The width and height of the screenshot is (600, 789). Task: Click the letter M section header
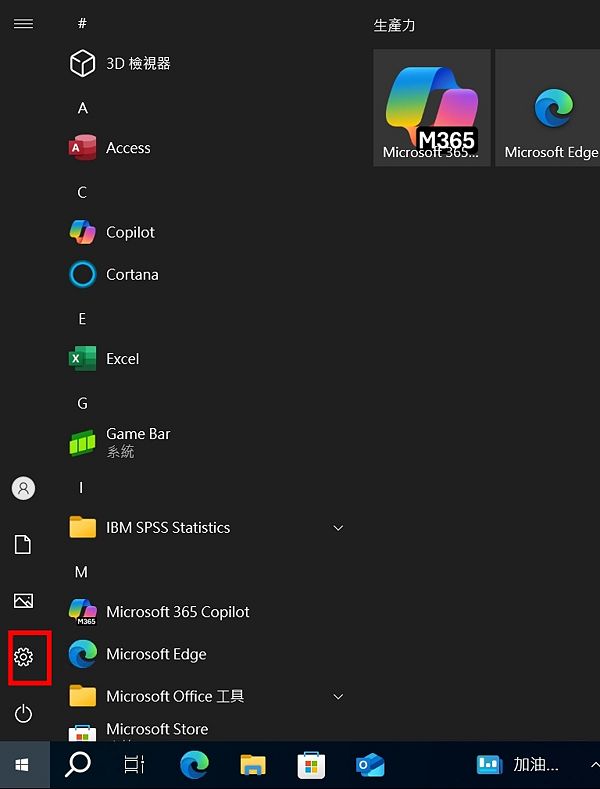pyautogui.click(x=82, y=572)
